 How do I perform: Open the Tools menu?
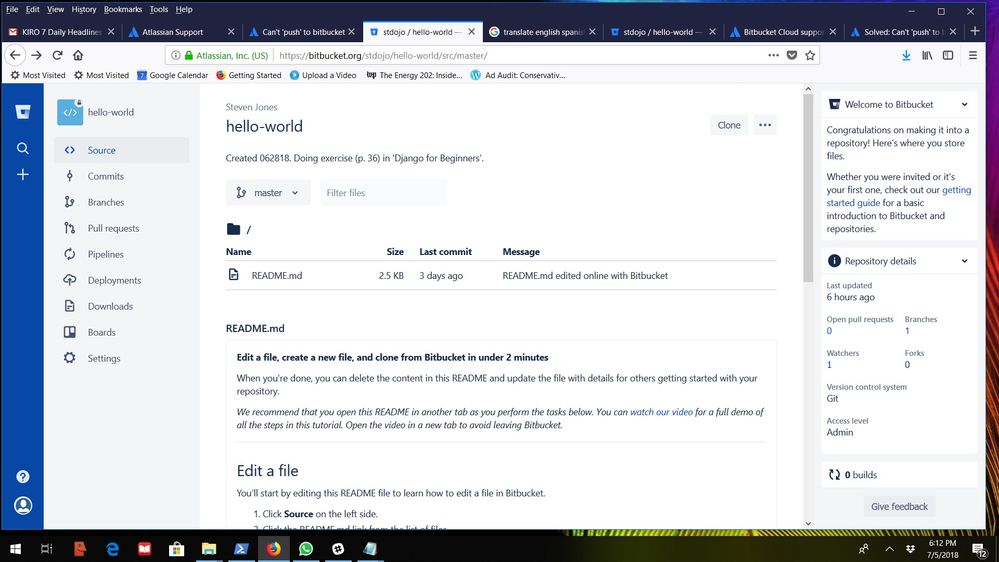click(x=159, y=9)
